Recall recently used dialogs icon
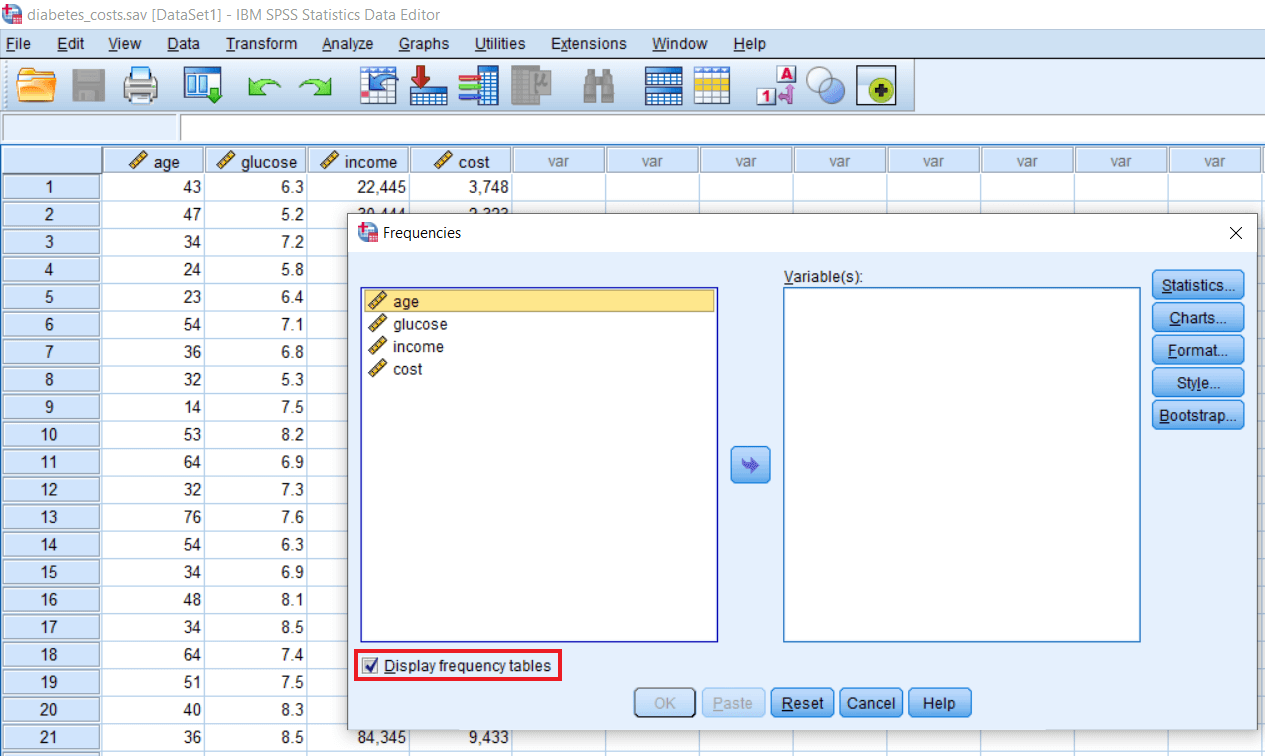 202,85
